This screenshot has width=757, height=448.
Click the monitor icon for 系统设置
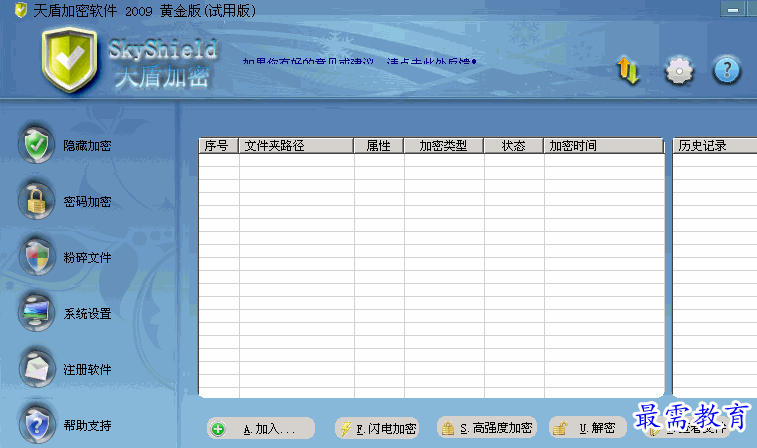click(37, 313)
